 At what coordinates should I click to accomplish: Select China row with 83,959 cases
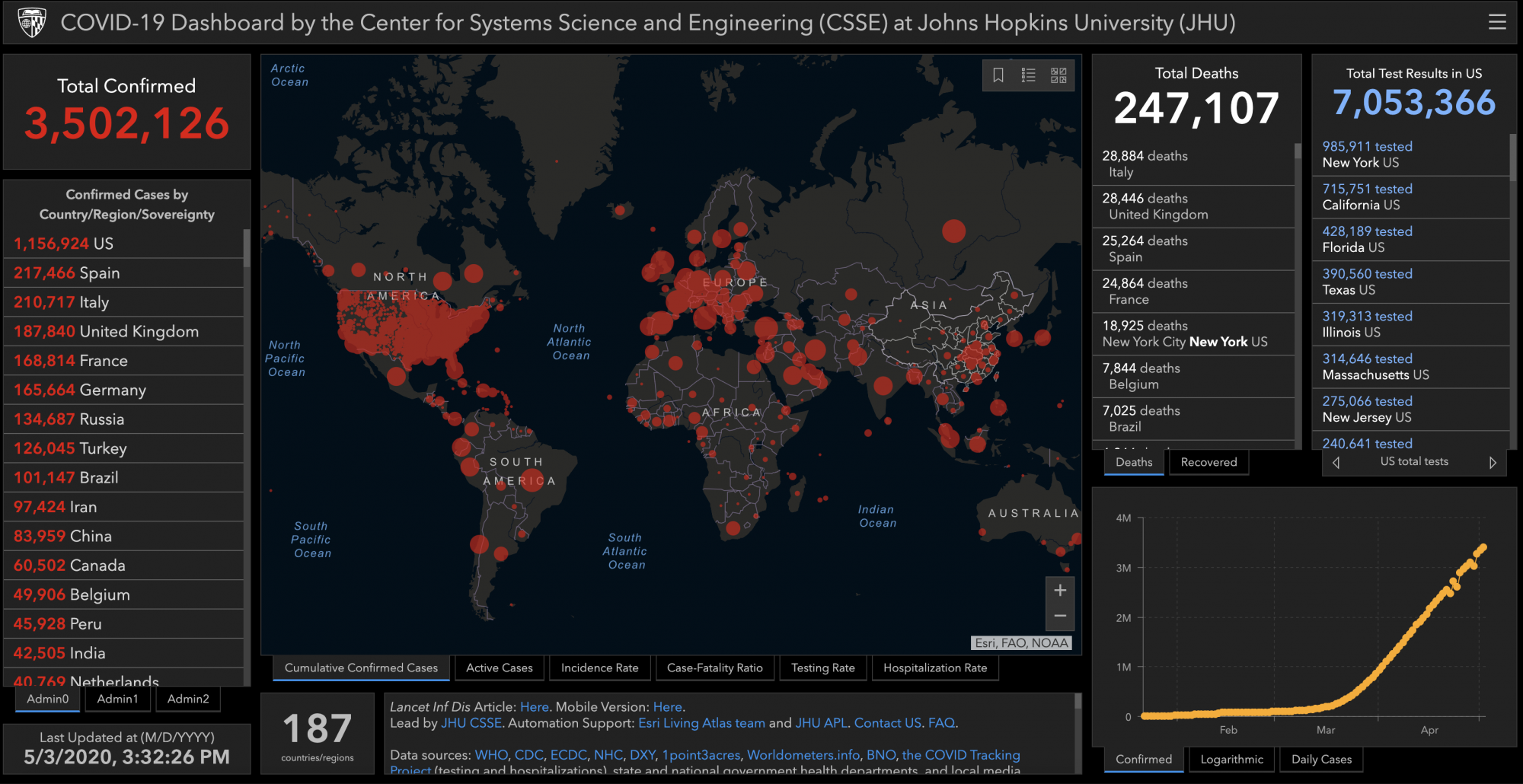point(123,536)
